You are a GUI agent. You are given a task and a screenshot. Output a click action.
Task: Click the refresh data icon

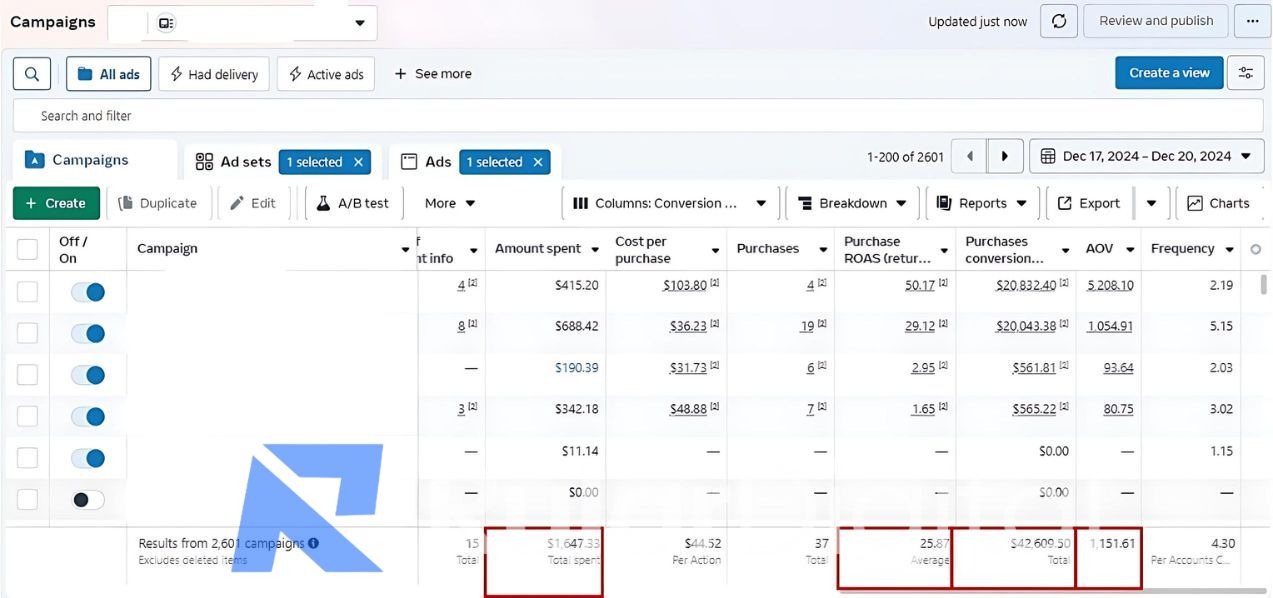click(x=1059, y=21)
